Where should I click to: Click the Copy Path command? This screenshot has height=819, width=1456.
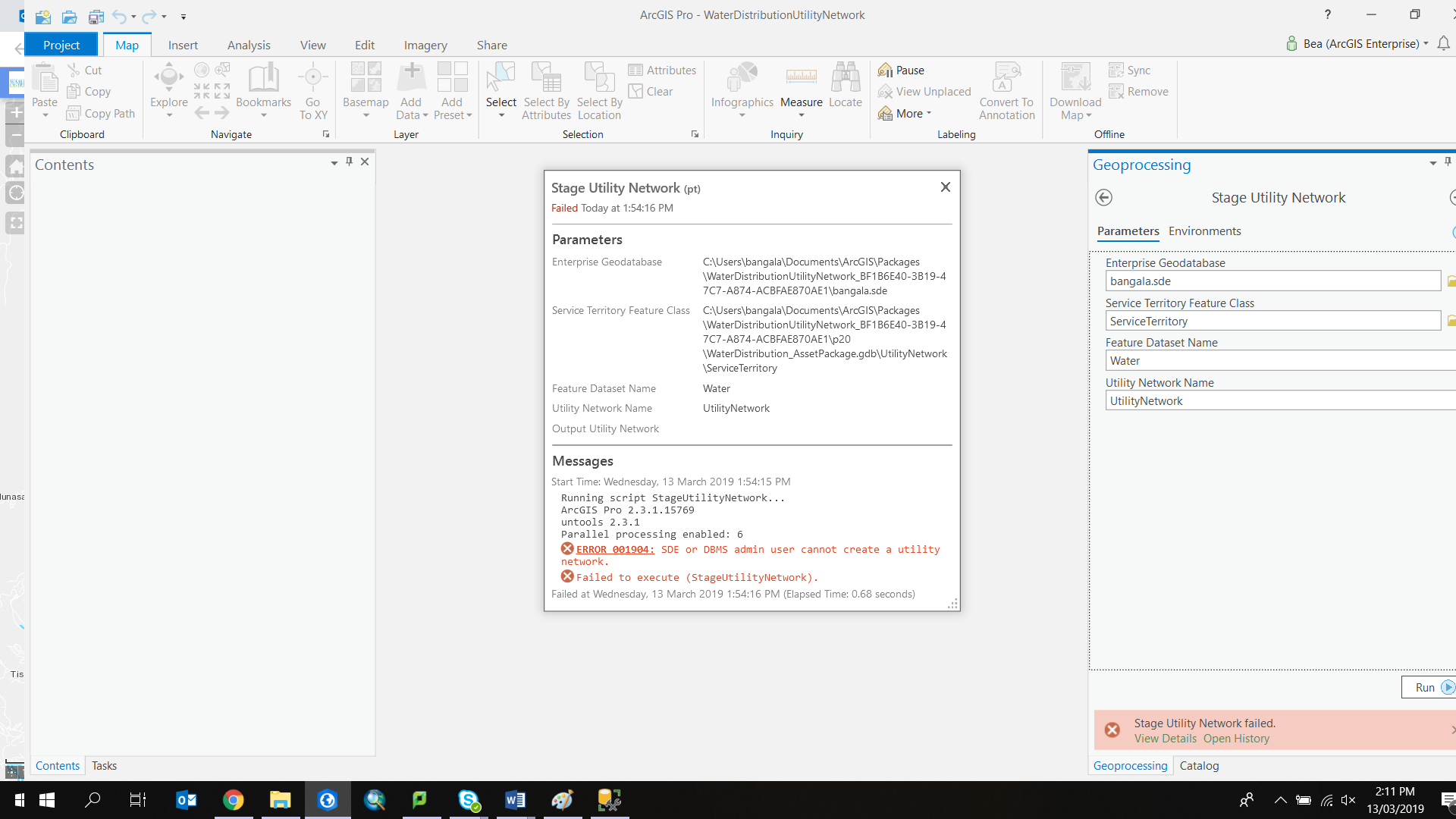coord(101,113)
